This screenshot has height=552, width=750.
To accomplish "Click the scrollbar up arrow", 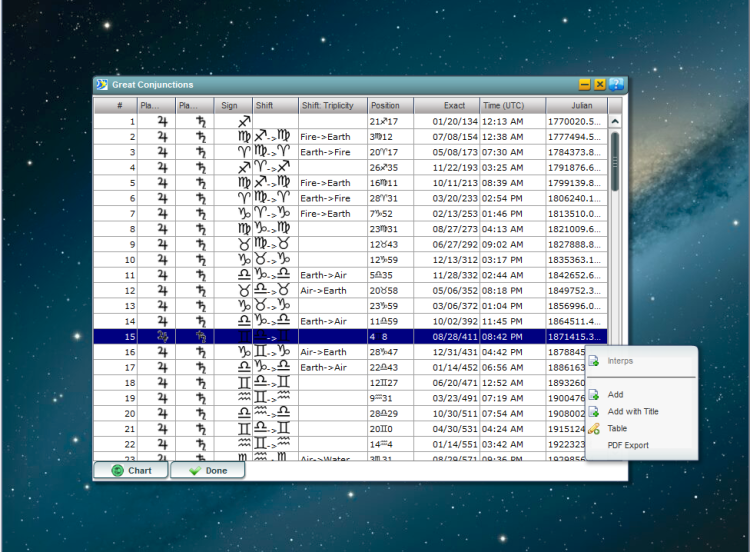I will click(x=615, y=121).
